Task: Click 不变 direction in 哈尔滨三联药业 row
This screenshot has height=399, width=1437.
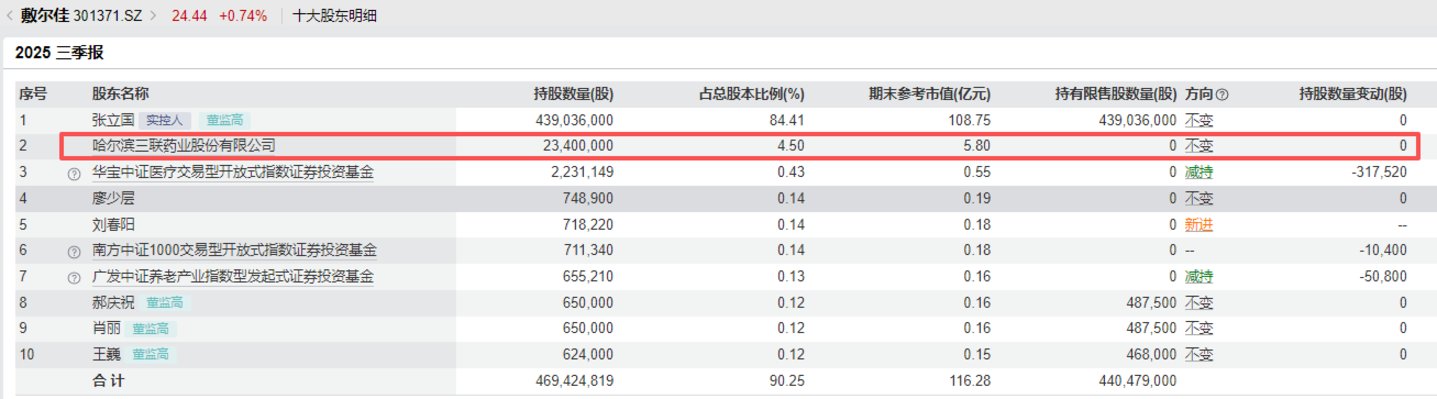Action: point(1199,146)
